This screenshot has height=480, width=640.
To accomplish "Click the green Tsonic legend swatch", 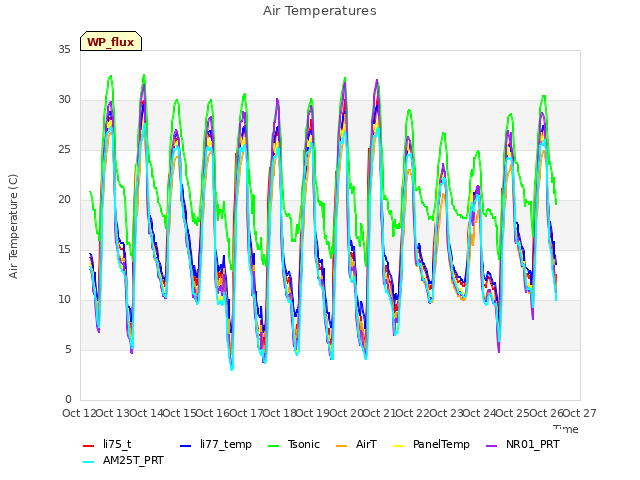I will 273,445.
